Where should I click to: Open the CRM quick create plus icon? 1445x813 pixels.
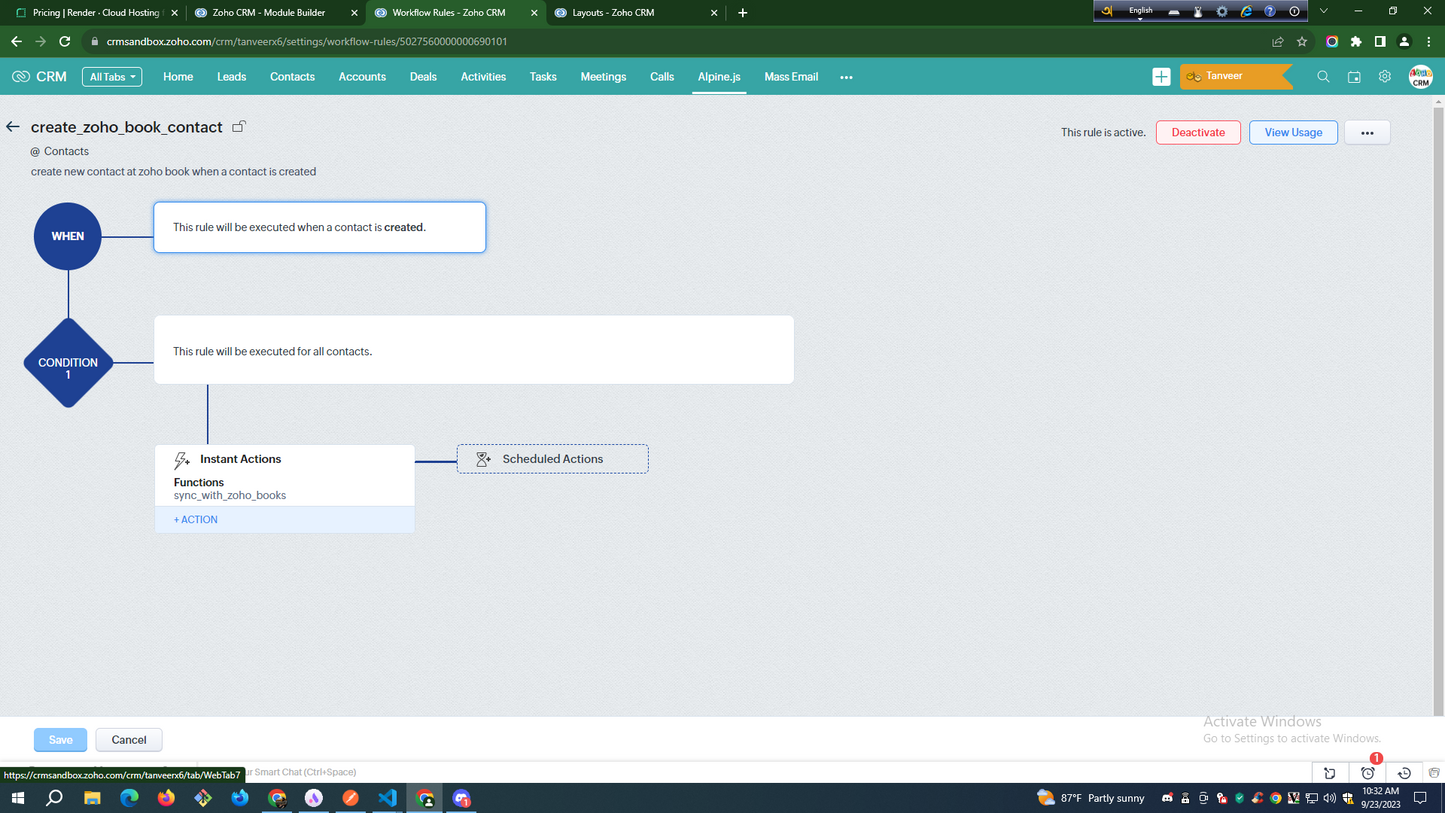coord(1161,77)
